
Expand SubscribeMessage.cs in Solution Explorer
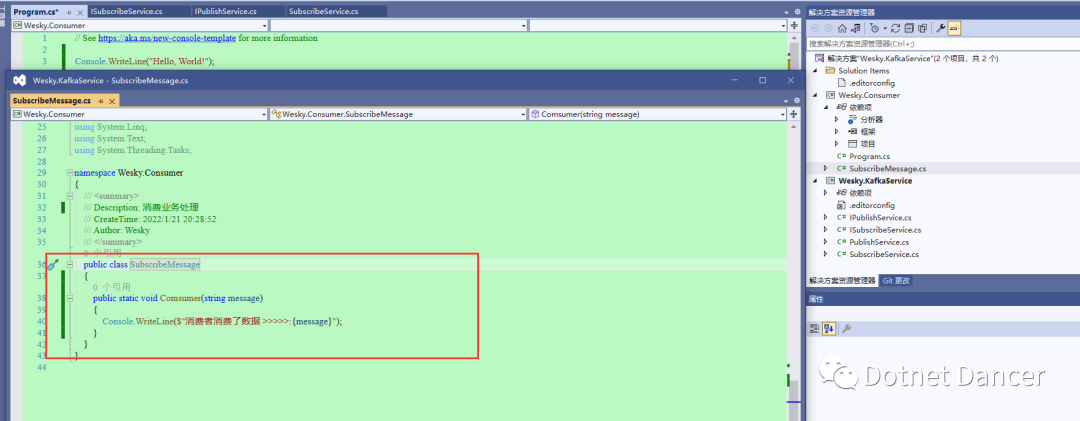827,169
